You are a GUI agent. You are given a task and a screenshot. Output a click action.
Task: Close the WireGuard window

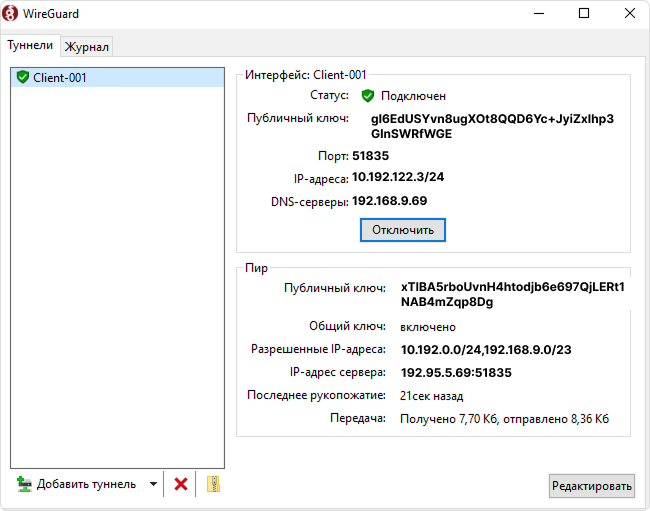pyautogui.click(x=629, y=13)
